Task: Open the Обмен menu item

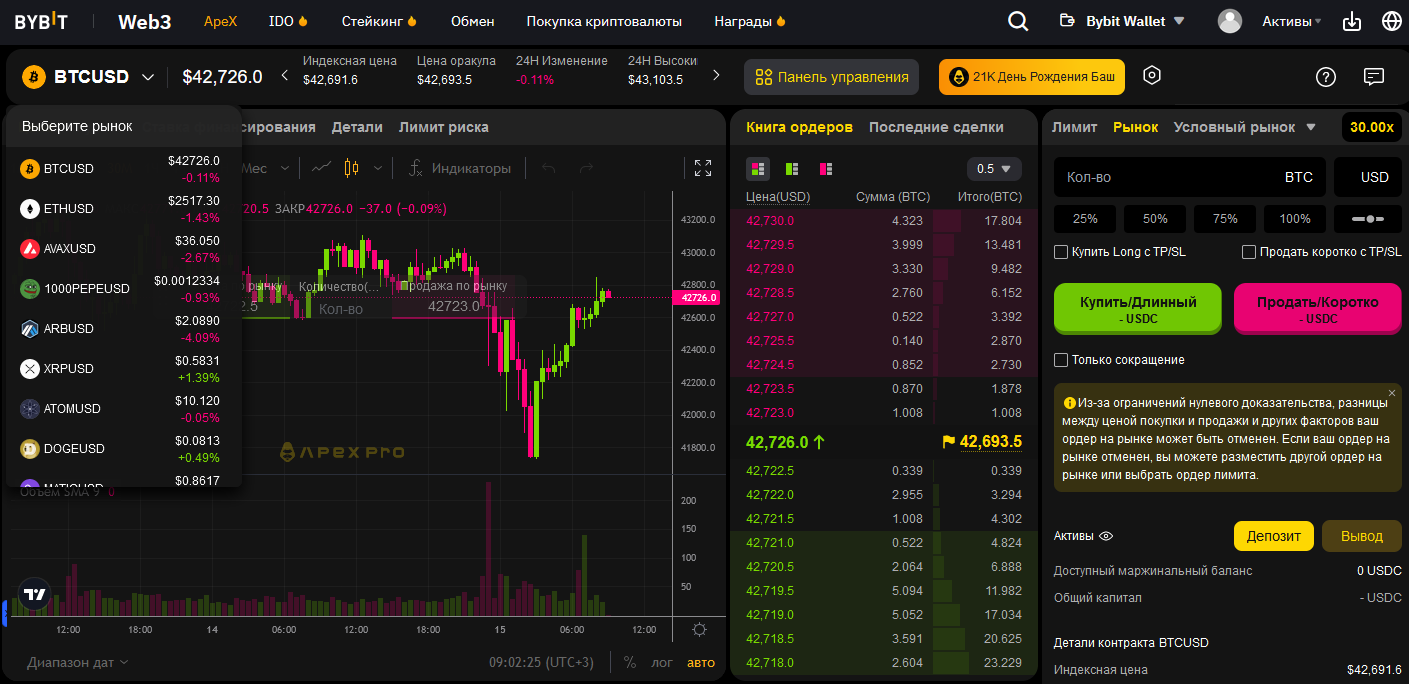Action: point(472,21)
